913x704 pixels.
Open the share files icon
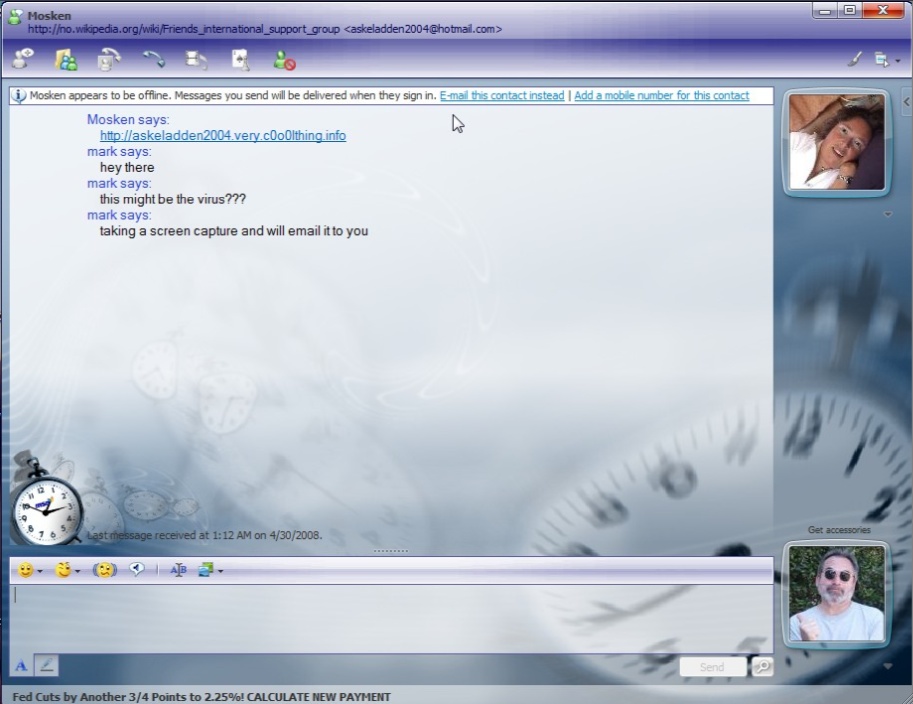(65, 59)
